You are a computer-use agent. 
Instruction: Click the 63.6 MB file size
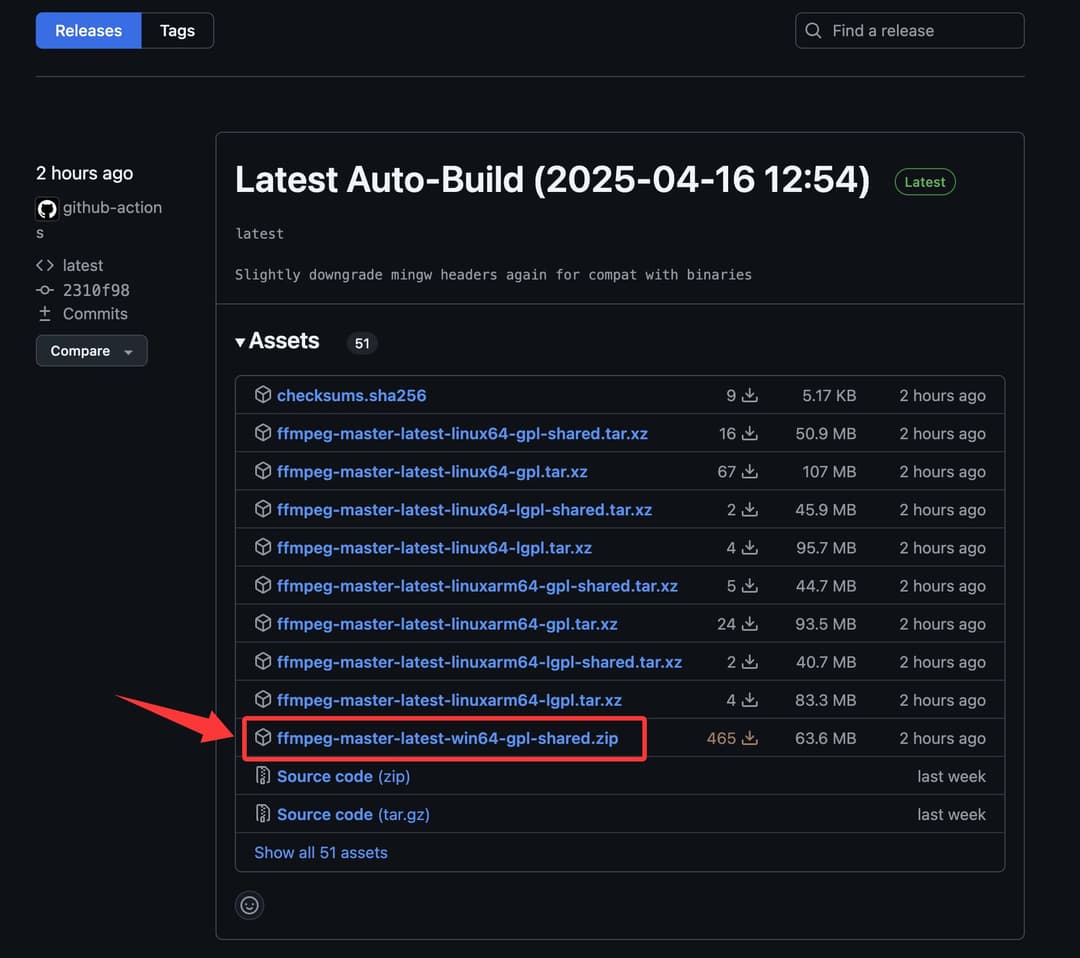(825, 738)
